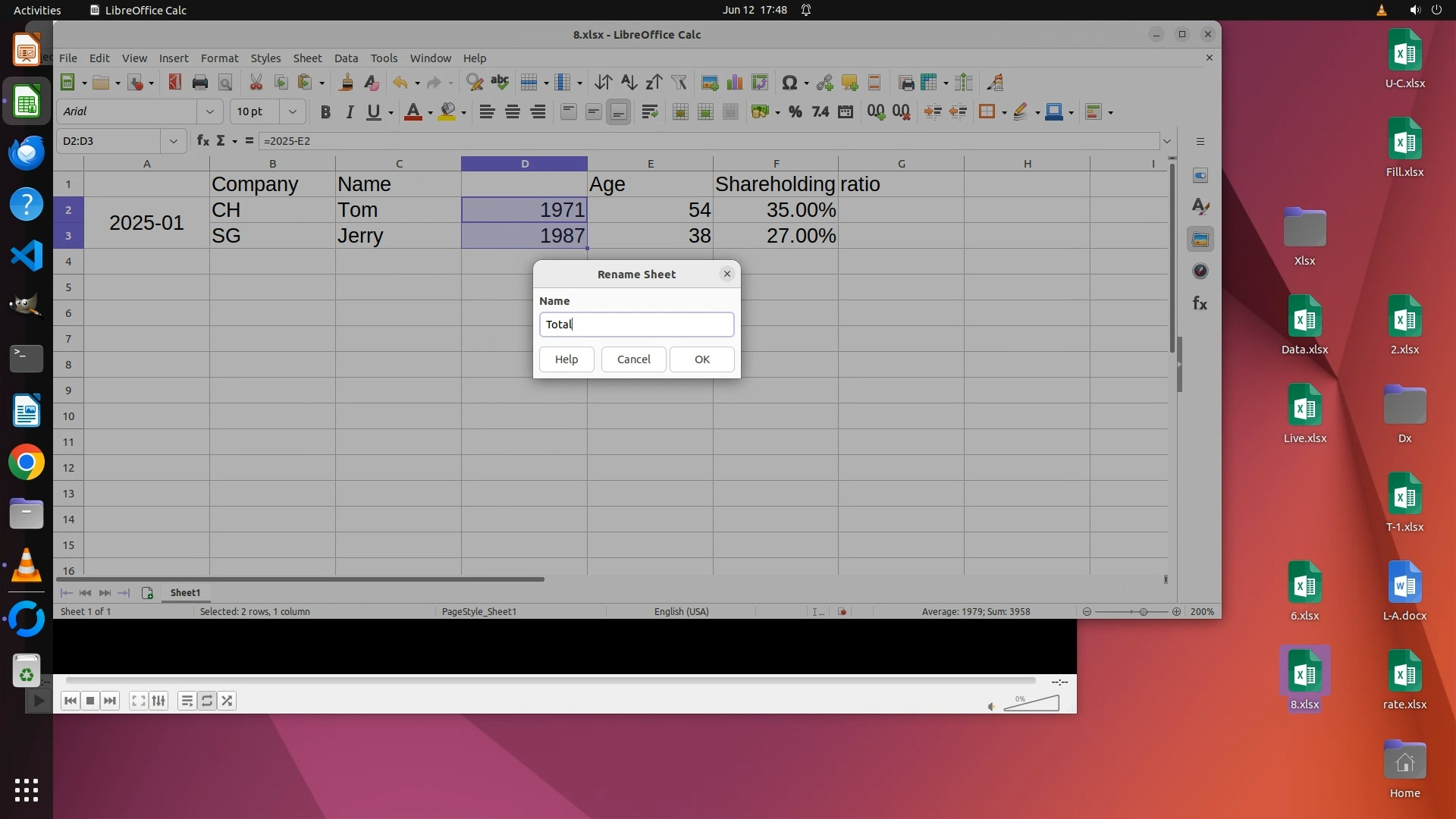This screenshot has height=819, width=1456.
Task: Open the Functions sidebar panel icon
Action: [1200, 304]
